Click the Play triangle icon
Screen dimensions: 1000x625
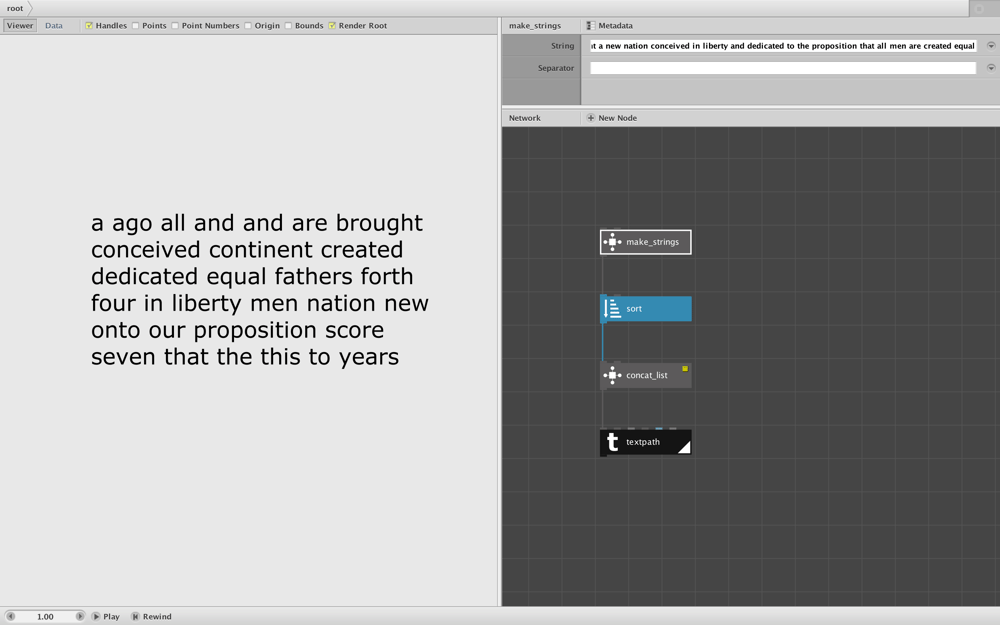pyautogui.click(x=96, y=617)
